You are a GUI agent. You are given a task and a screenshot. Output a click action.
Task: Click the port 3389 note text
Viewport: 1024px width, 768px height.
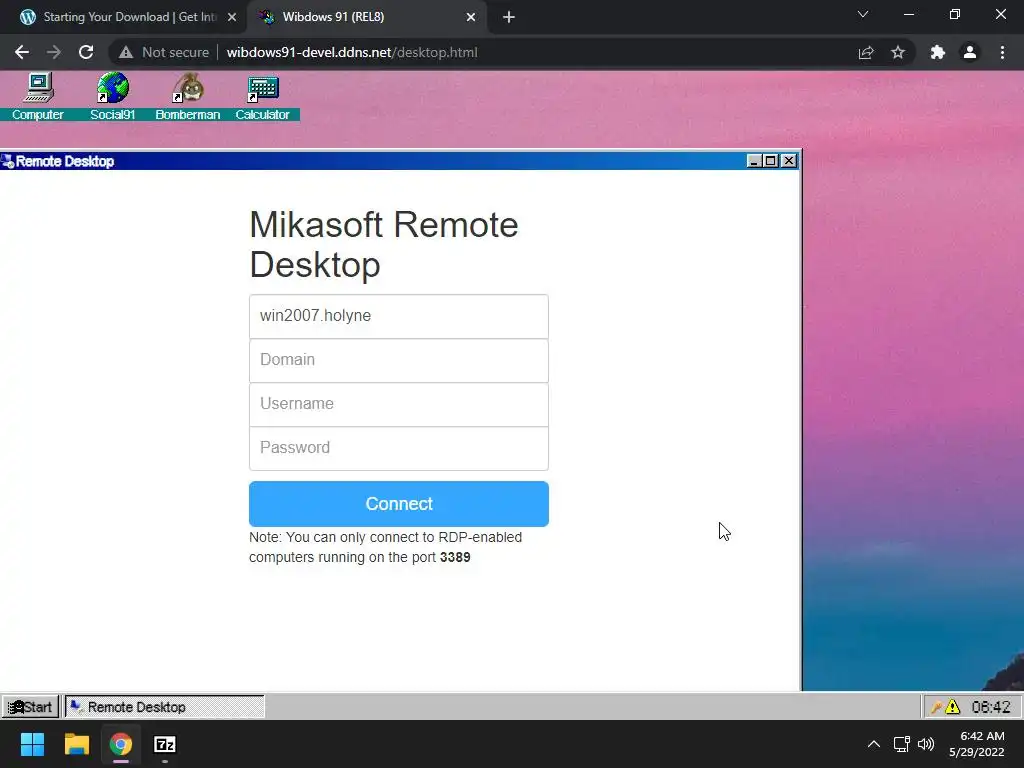385,547
